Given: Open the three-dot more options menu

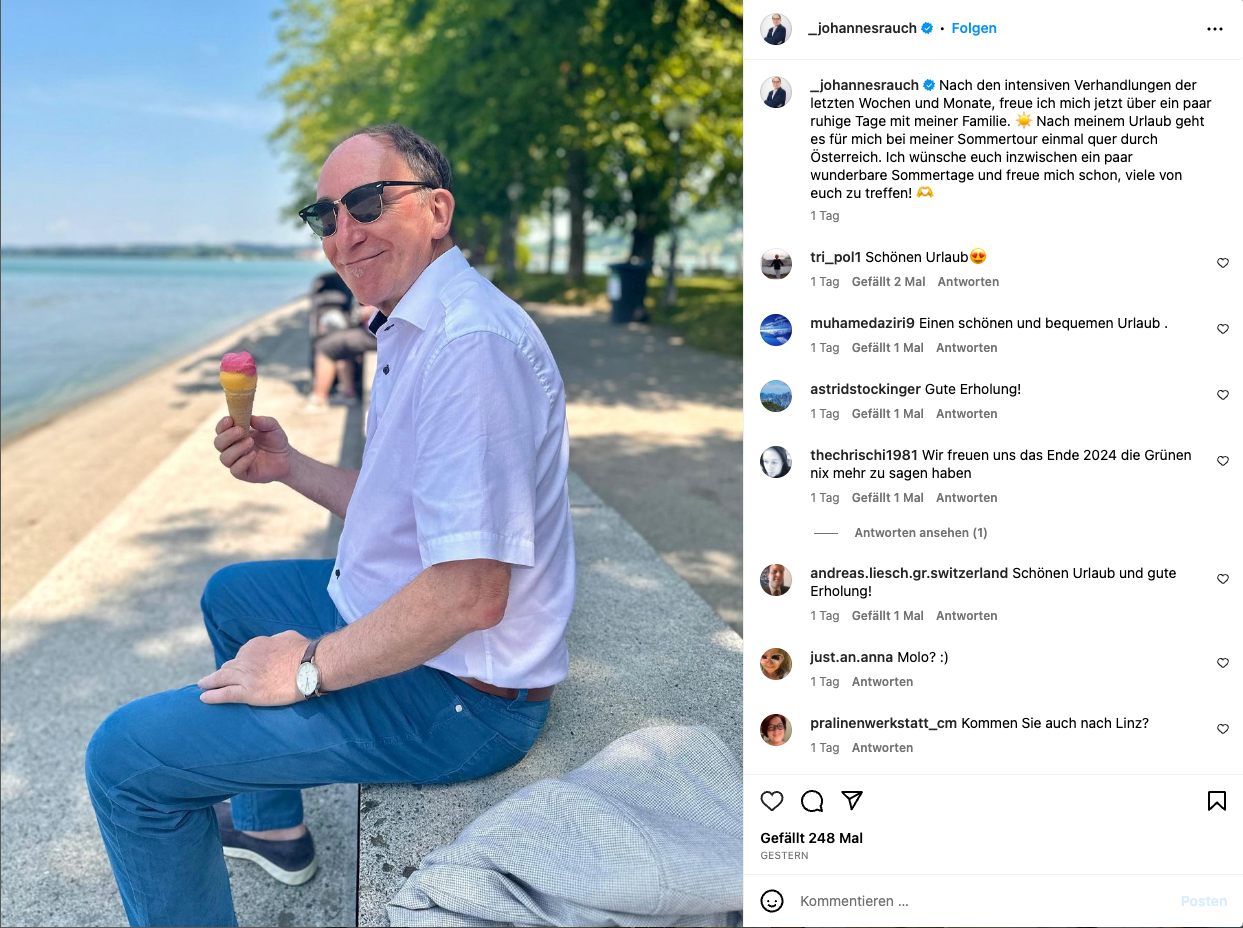Looking at the screenshot, I should point(1215,29).
